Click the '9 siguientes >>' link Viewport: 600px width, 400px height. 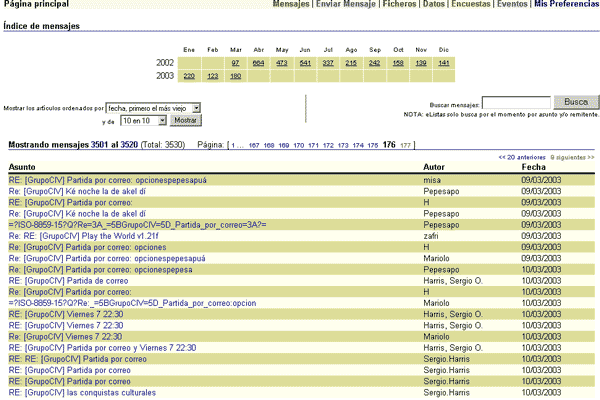pyautogui.click(x=572, y=157)
